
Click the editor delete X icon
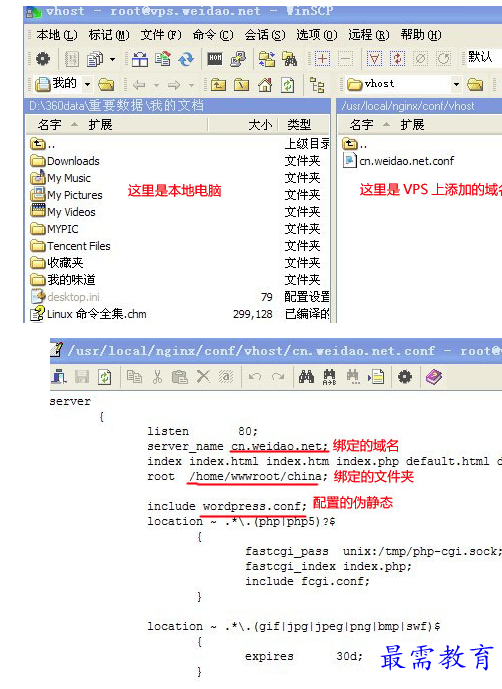pos(203,377)
